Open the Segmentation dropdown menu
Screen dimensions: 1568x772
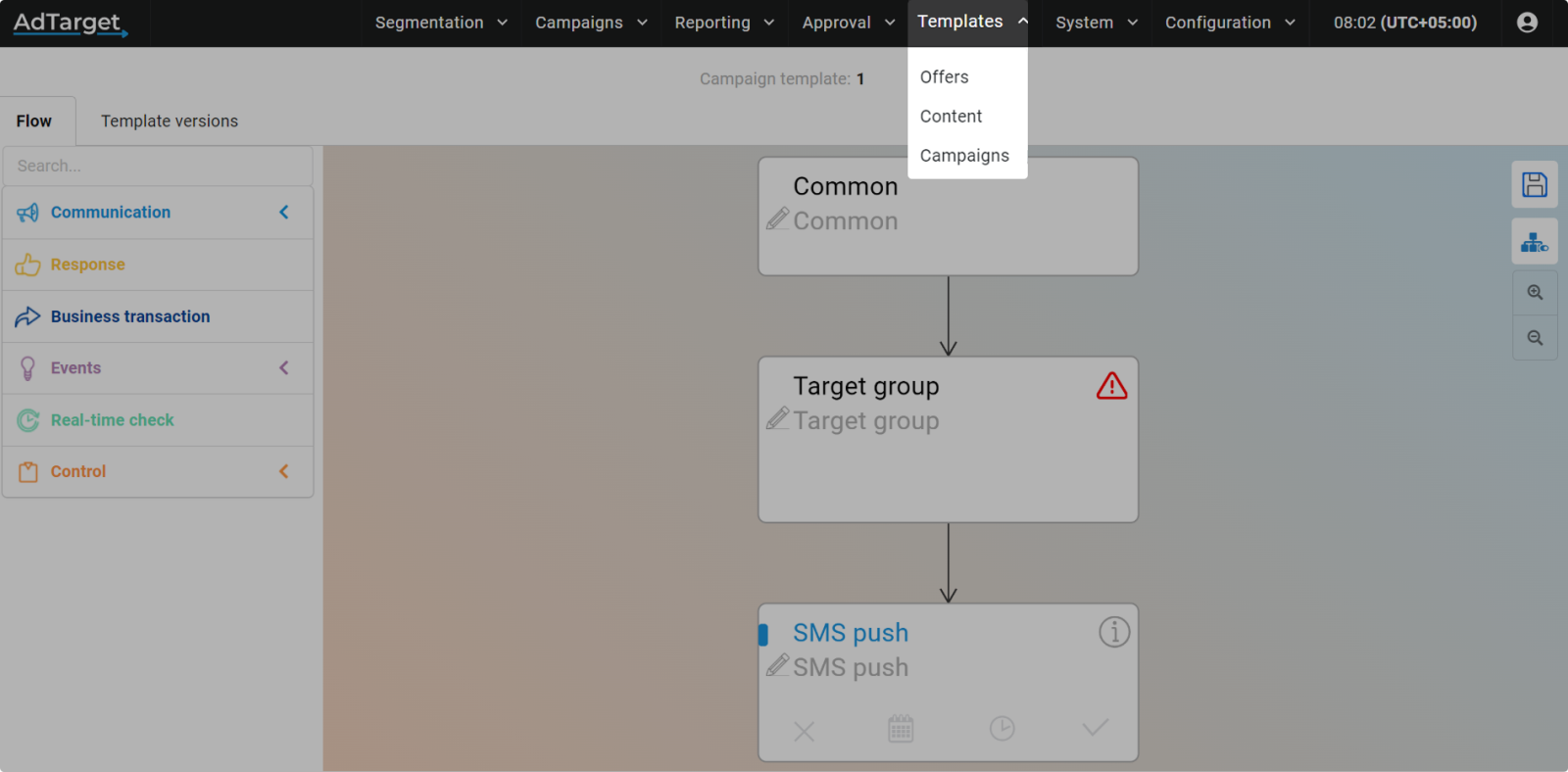(441, 23)
